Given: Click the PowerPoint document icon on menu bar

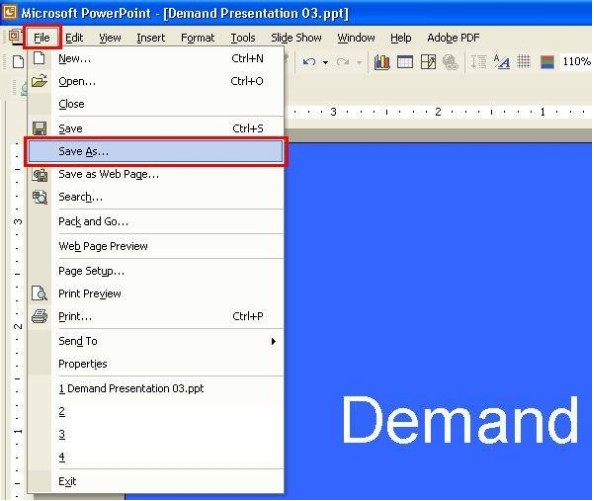Looking at the screenshot, I should (14, 36).
